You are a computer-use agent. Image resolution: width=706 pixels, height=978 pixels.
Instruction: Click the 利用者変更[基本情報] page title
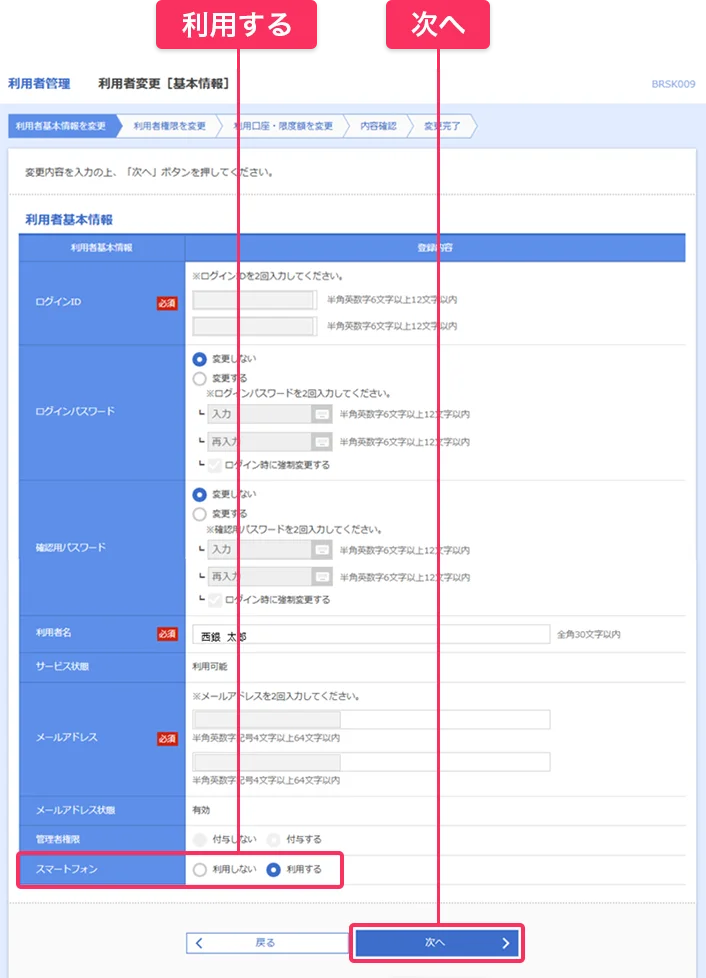click(166, 84)
